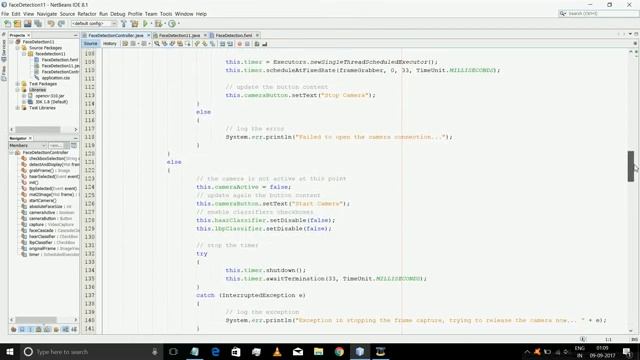640x360 pixels.
Task: Toggle Show Fields filter in Navigator
Action: 22,329
